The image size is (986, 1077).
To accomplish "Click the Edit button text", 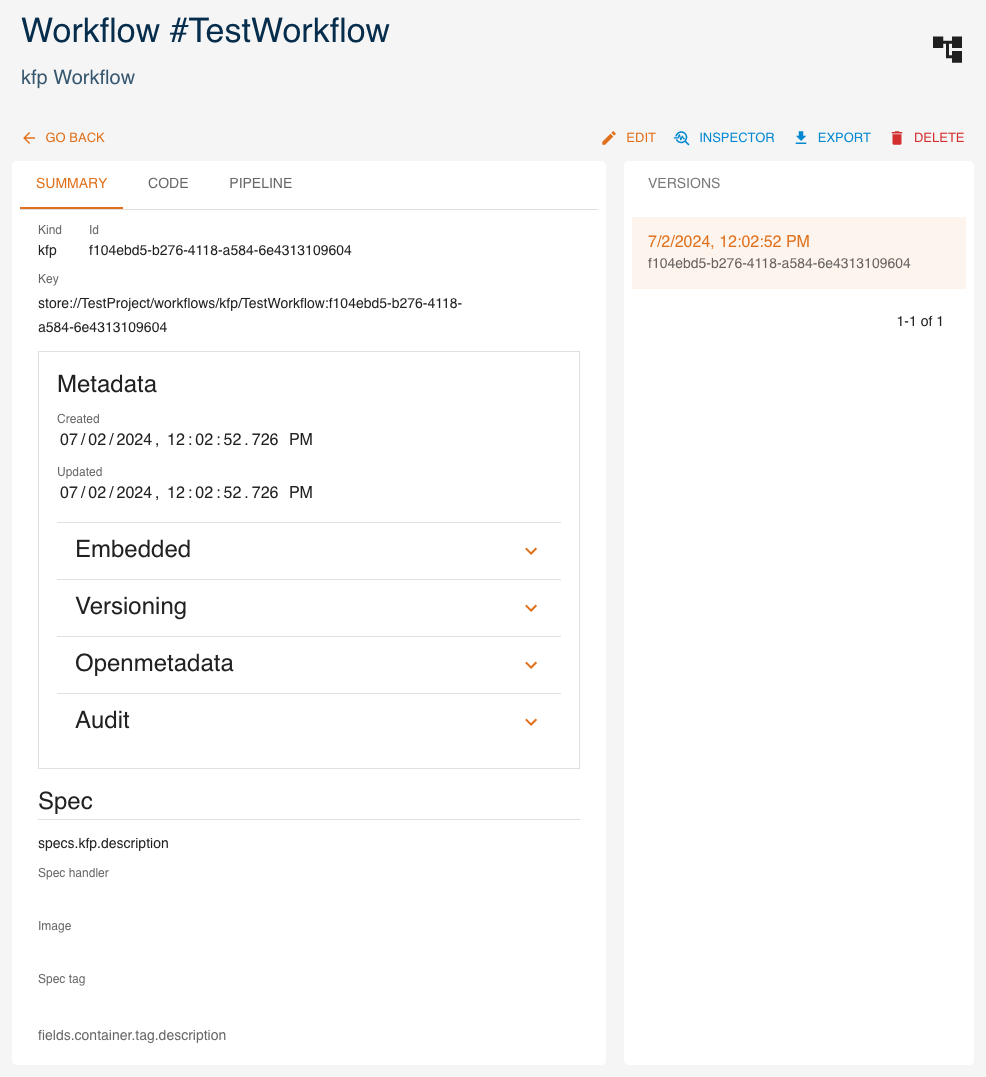I will [641, 138].
